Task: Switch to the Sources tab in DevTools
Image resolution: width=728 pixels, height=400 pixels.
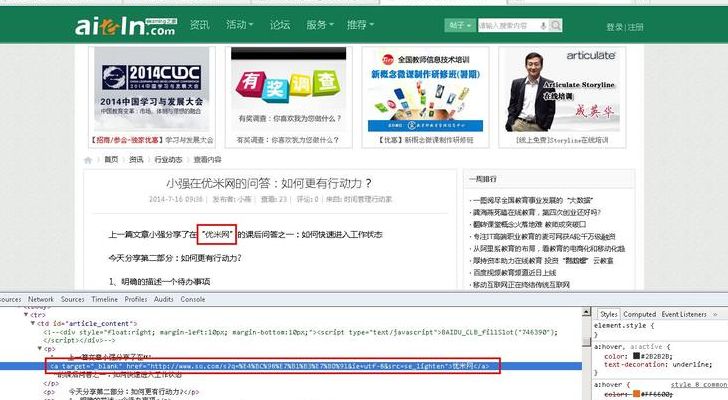Action: [x=72, y=300]
